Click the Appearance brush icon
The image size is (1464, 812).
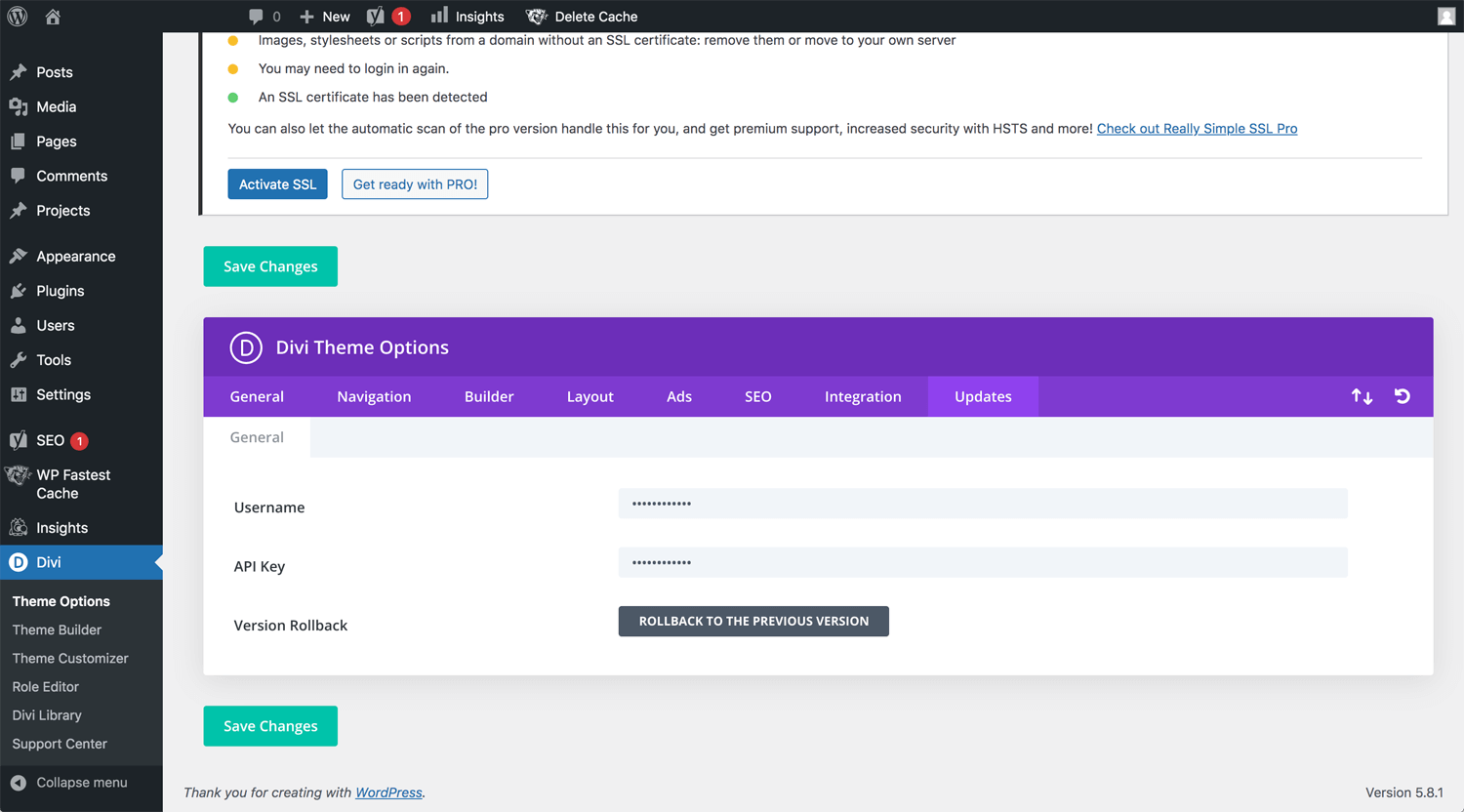point(19,257)
